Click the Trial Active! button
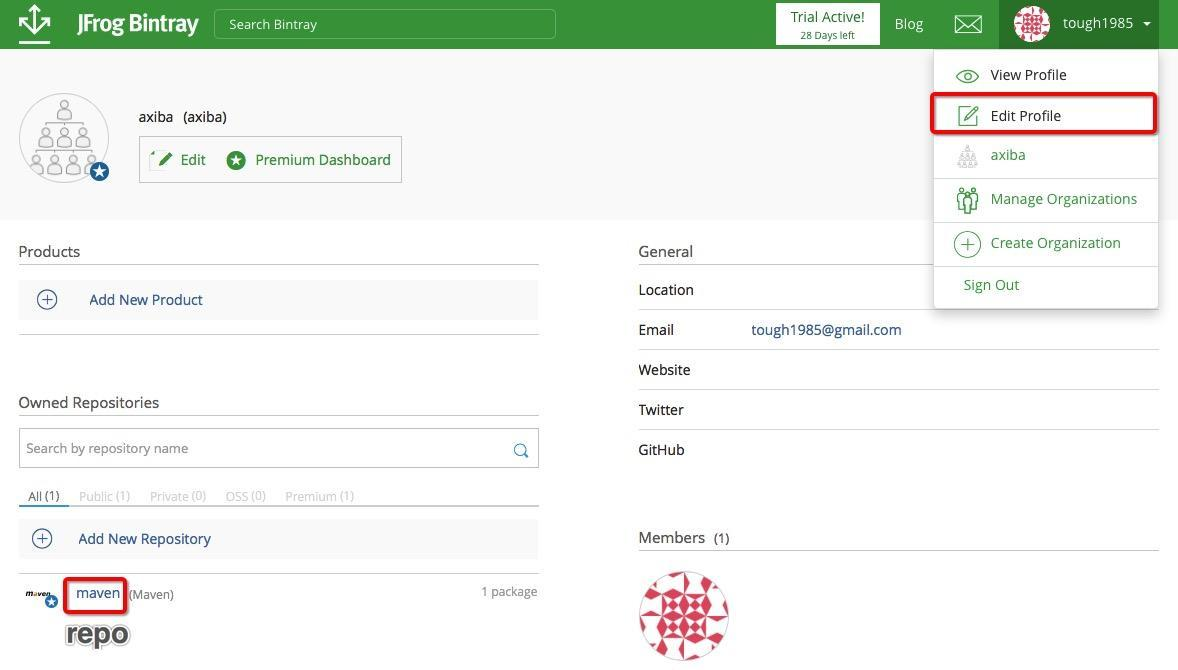This screenshot has width=1178, height=670. (827, 24)
